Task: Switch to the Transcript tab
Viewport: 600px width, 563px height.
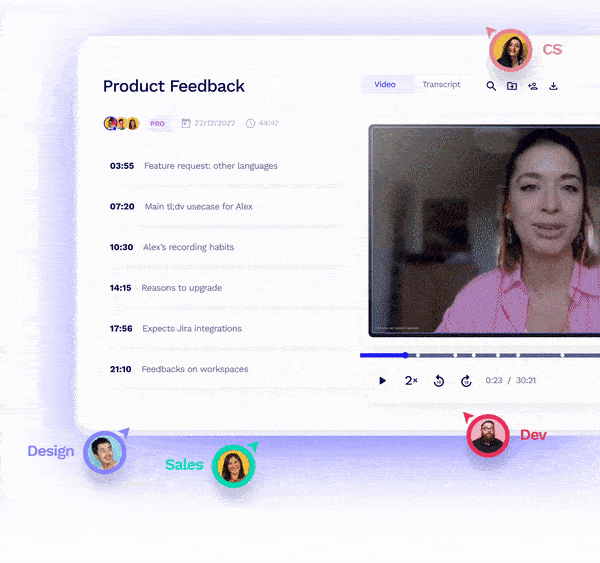Action: pyautogui.click(x=441, y=84)
